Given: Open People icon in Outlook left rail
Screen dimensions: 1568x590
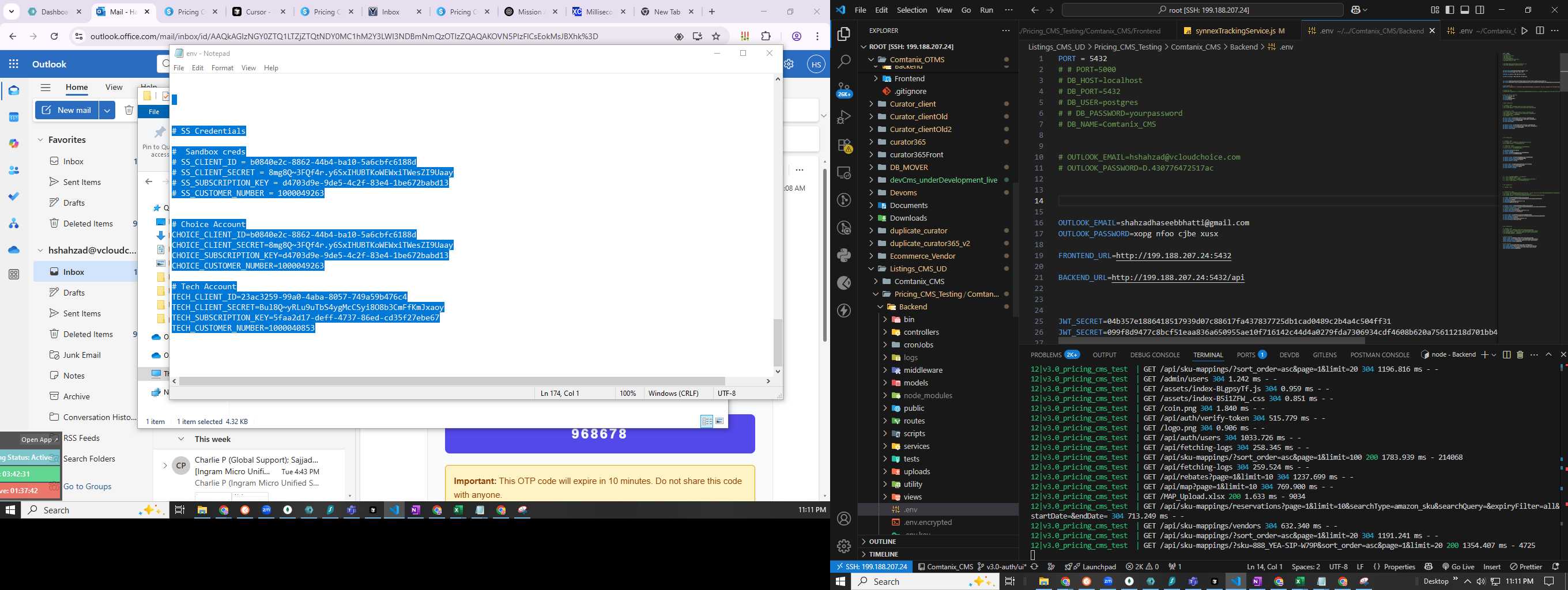Looking at the screenshot, I should [x=13, y=171].
